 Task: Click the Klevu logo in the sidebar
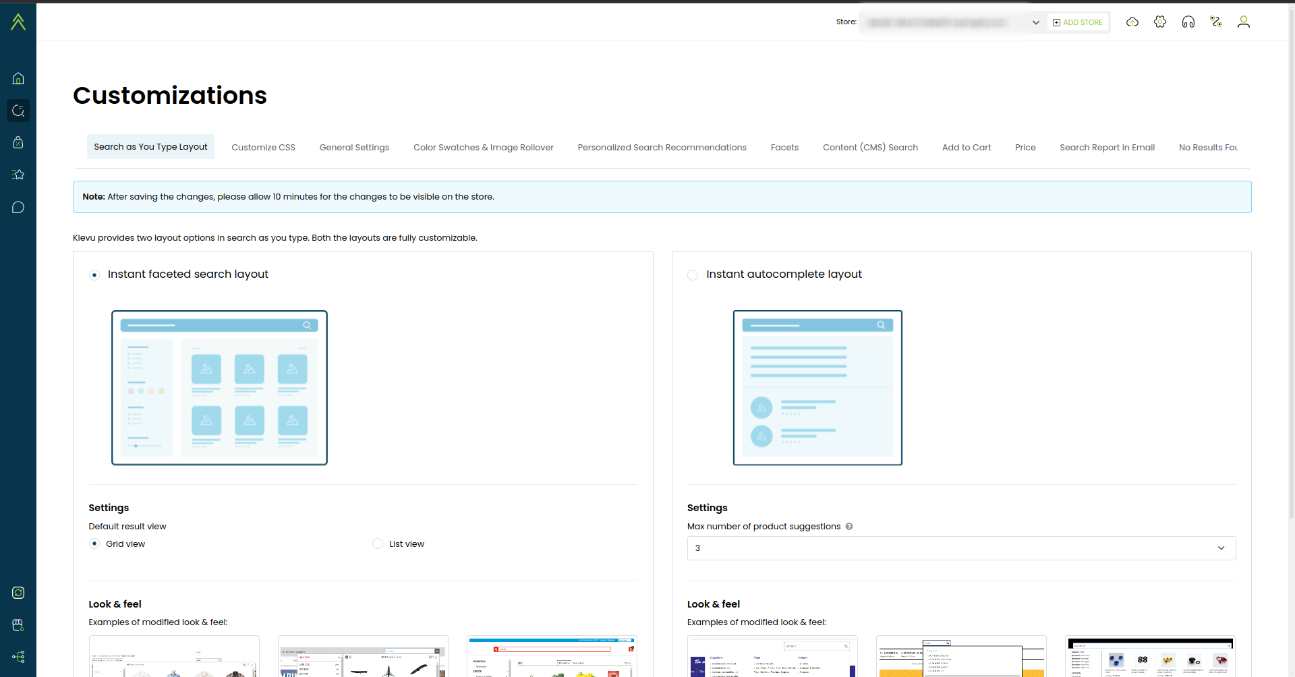pyautogui.click(x=18, y=22)
